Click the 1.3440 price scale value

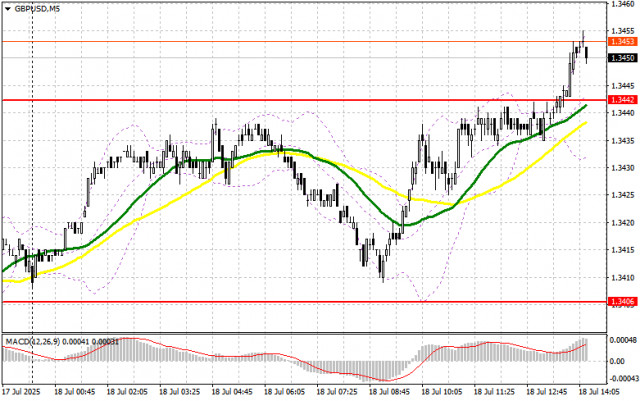623,112
